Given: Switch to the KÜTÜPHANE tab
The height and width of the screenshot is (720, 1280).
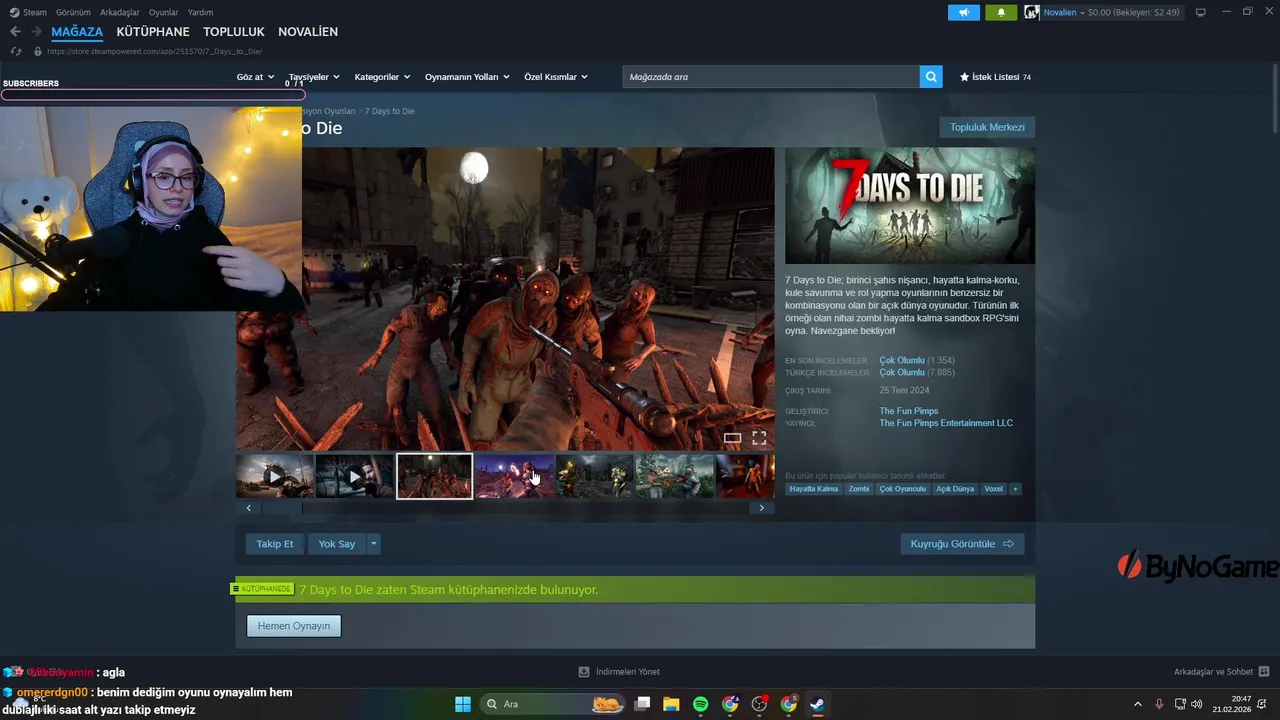Looking at the screenshot, I should pyautogui.click(x=153, y=32).
